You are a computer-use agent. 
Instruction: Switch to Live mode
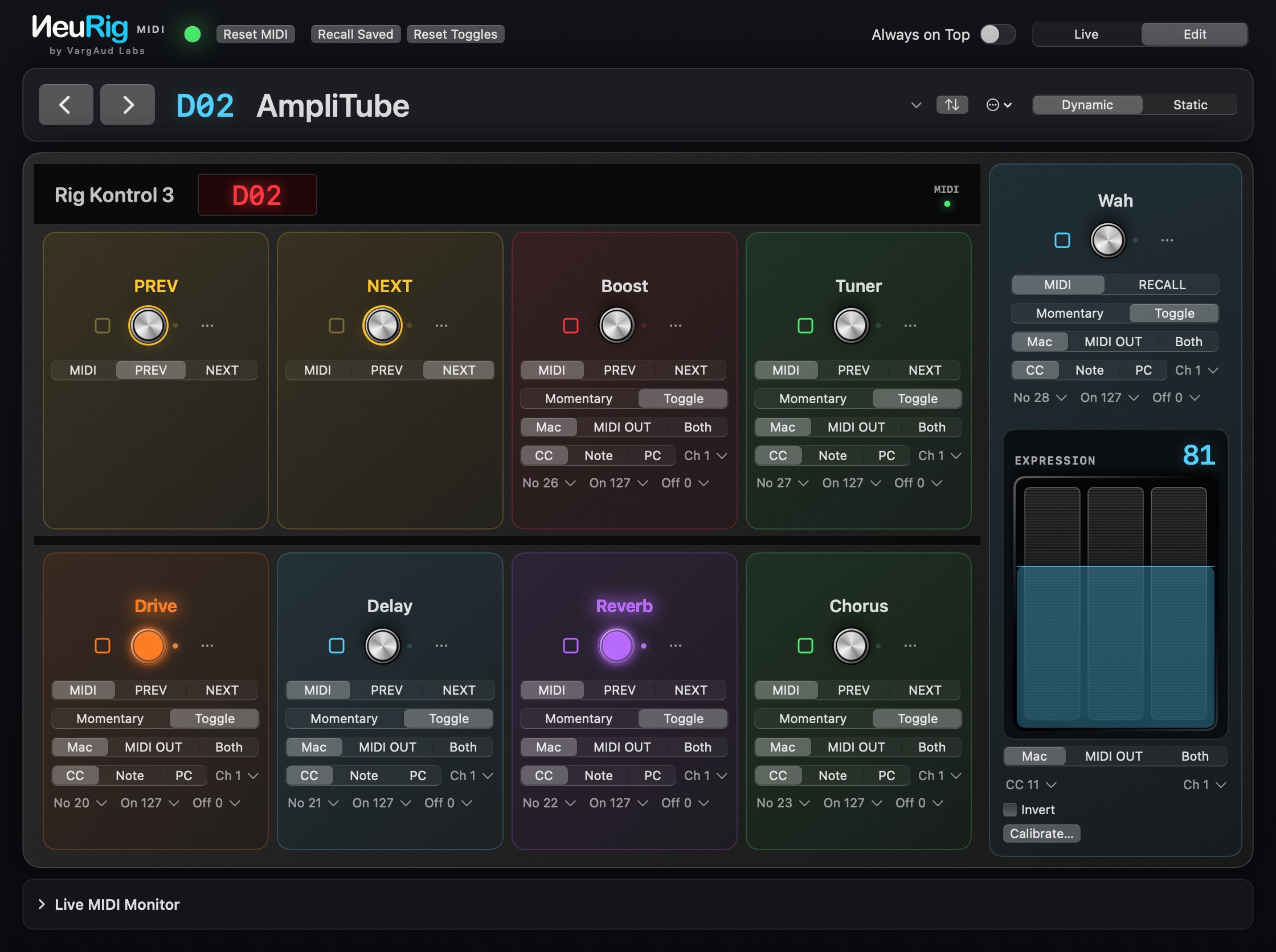[x=1086, y=34]
